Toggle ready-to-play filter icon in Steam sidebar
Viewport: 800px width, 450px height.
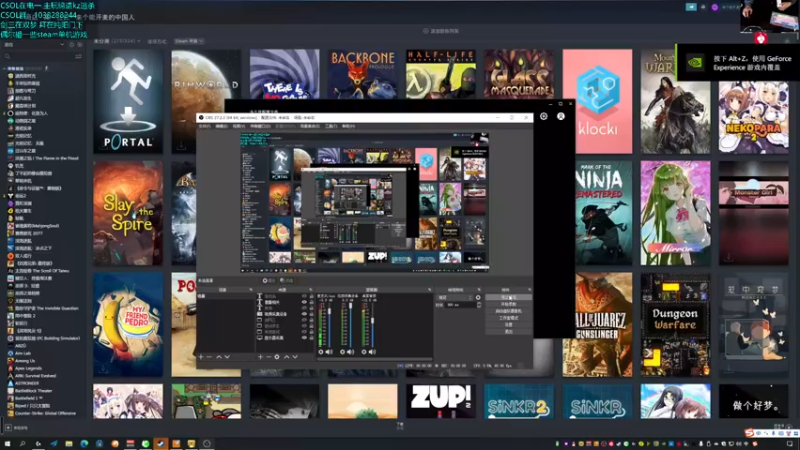80,44
